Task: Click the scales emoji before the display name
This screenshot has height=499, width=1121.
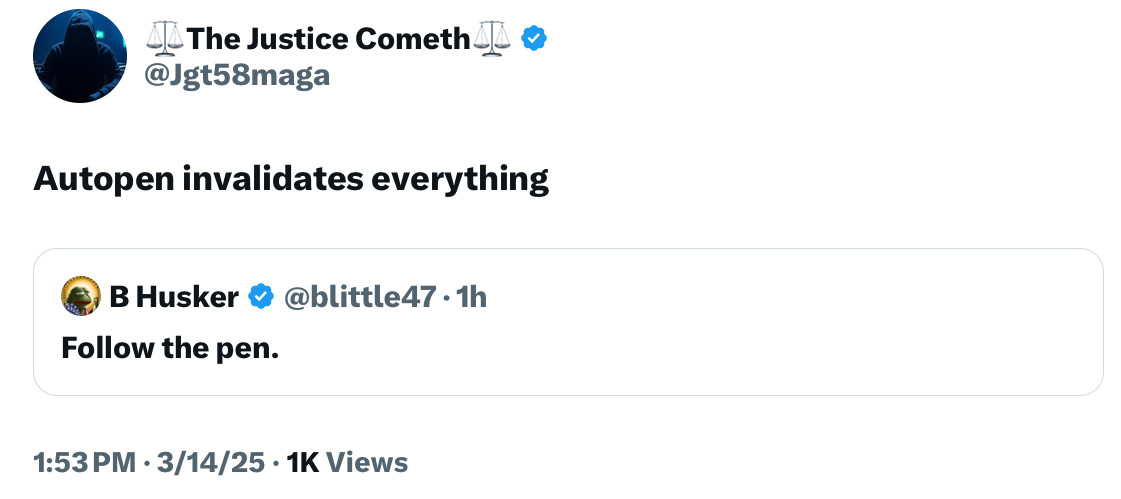Action: [x=163, y=38]
